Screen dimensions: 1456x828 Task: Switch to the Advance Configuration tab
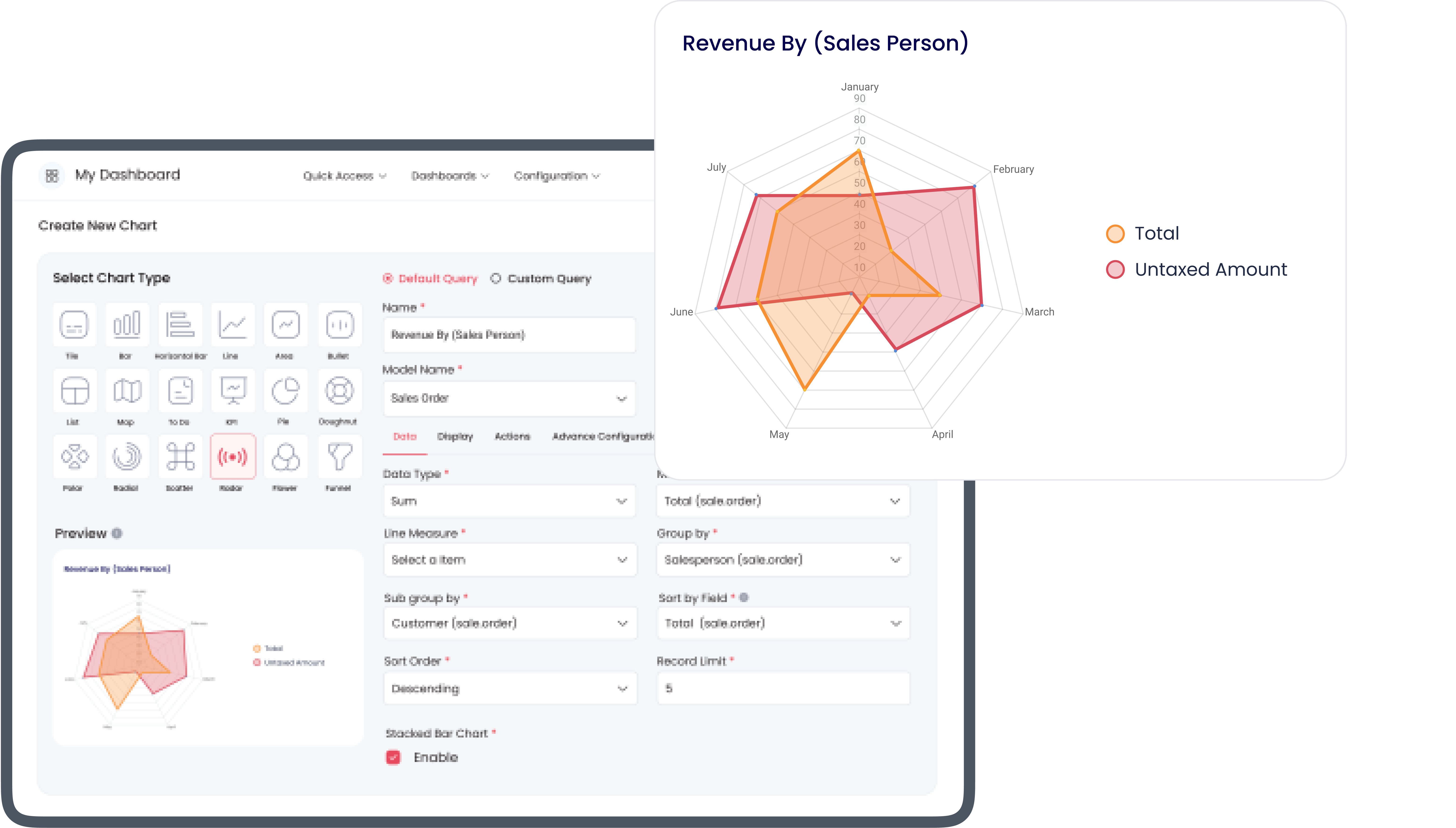(603, 437)
